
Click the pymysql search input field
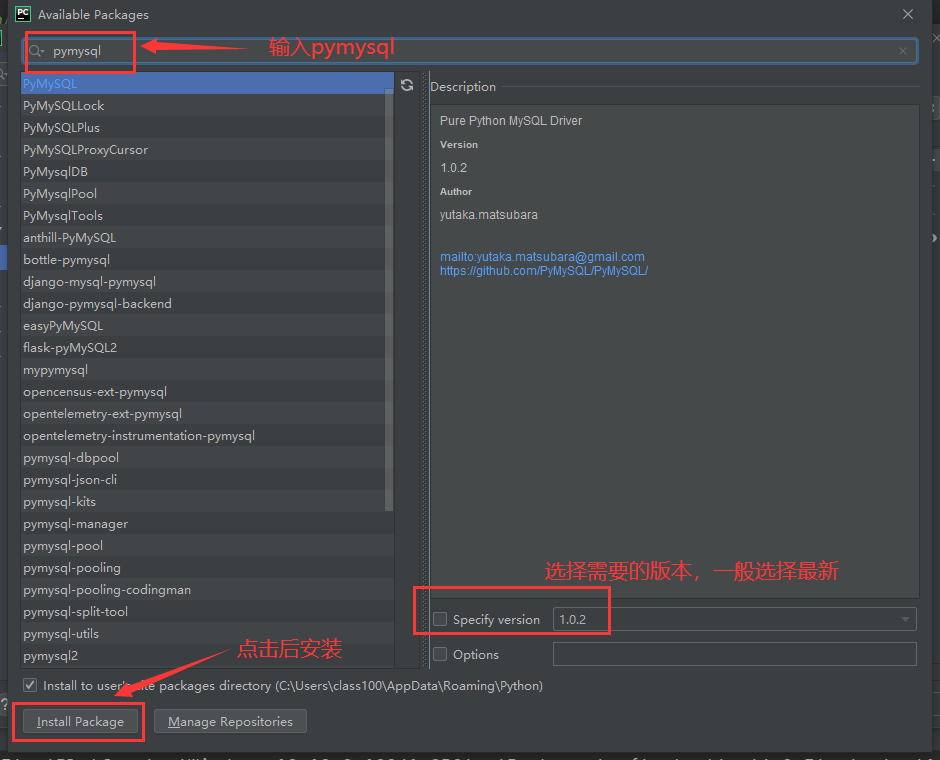click(470, 51)
